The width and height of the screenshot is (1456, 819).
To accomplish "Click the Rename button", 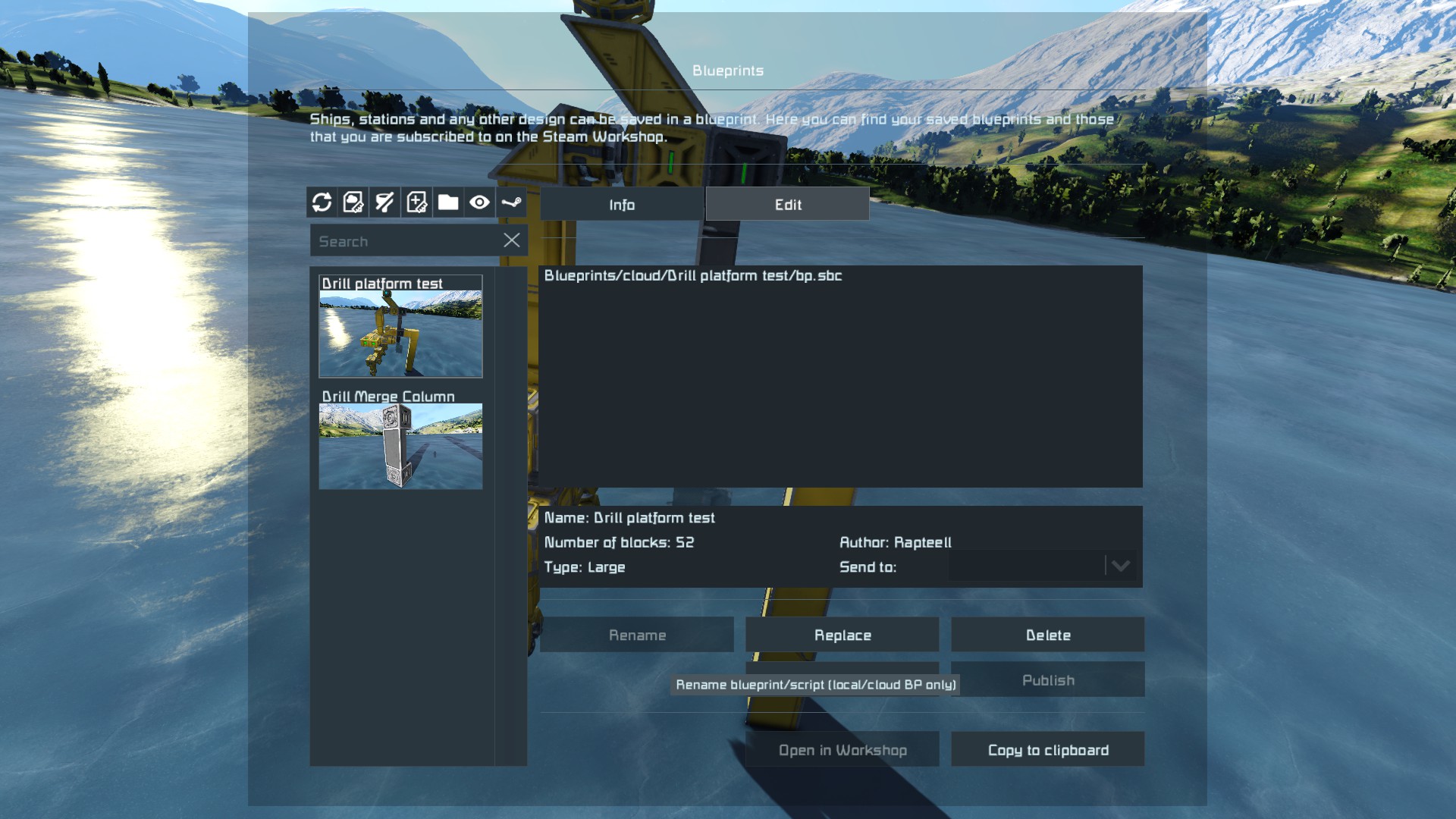I will point(637,635).
